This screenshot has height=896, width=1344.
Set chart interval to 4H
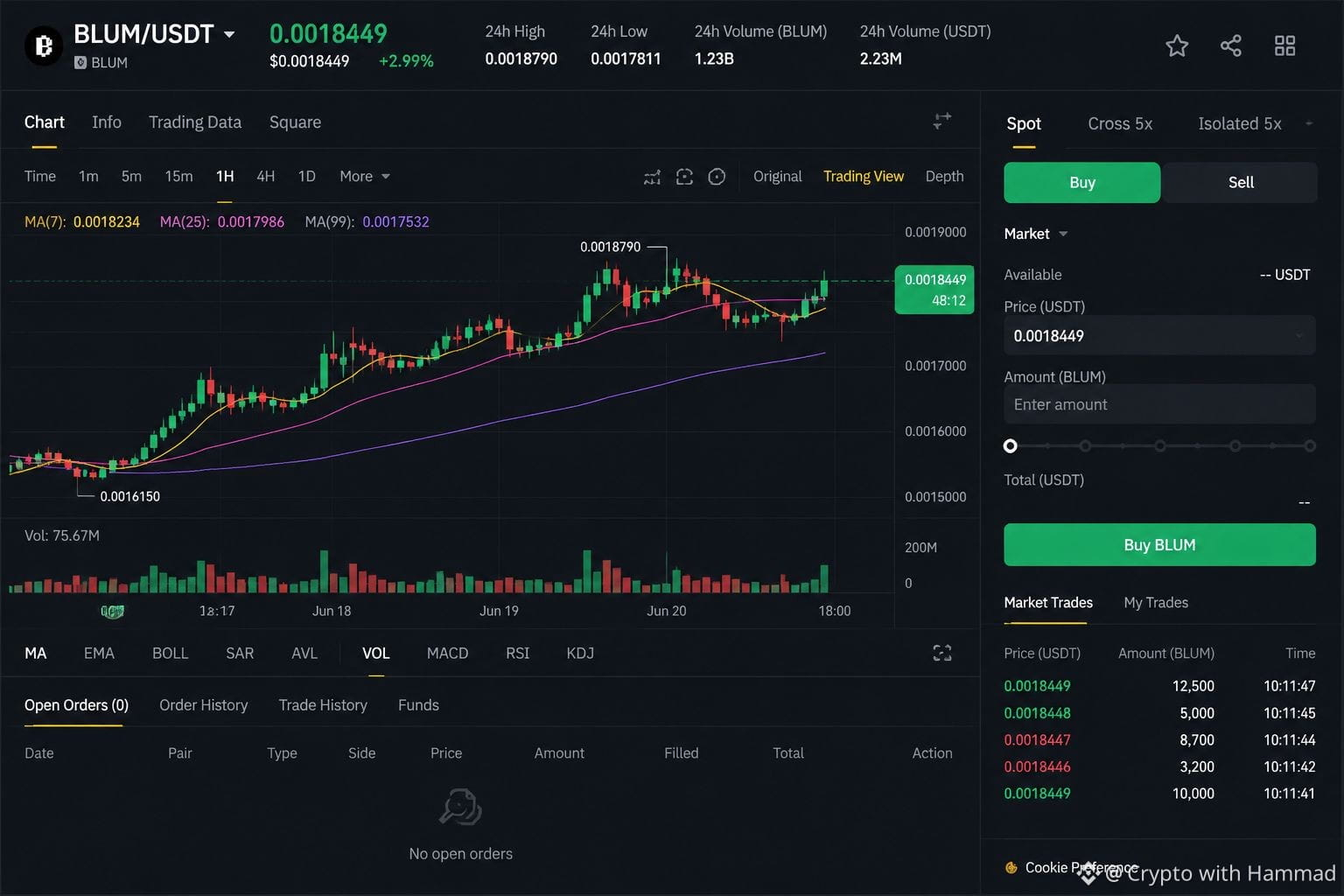click(265, 176)
